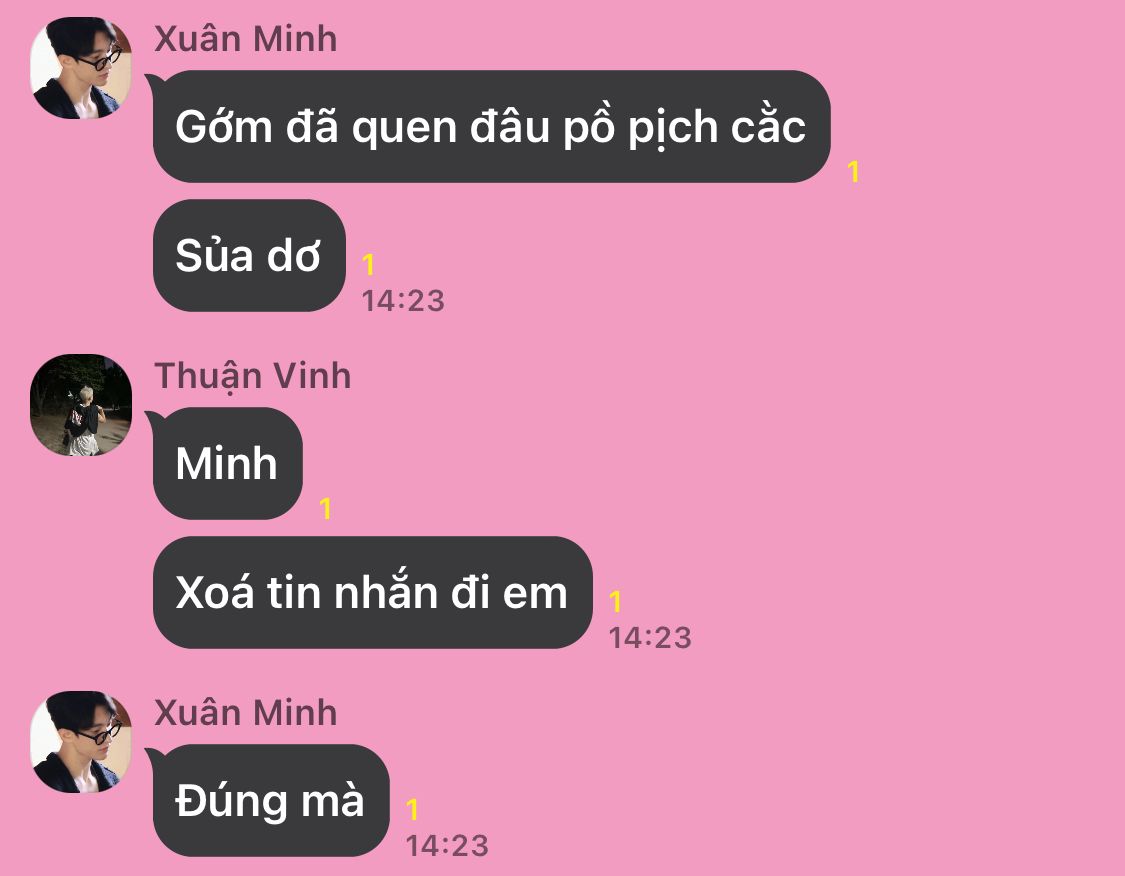Tap the 'Minh' message bubble
This screenshot has width=1125, height=876.
click(x=227, y=463)
